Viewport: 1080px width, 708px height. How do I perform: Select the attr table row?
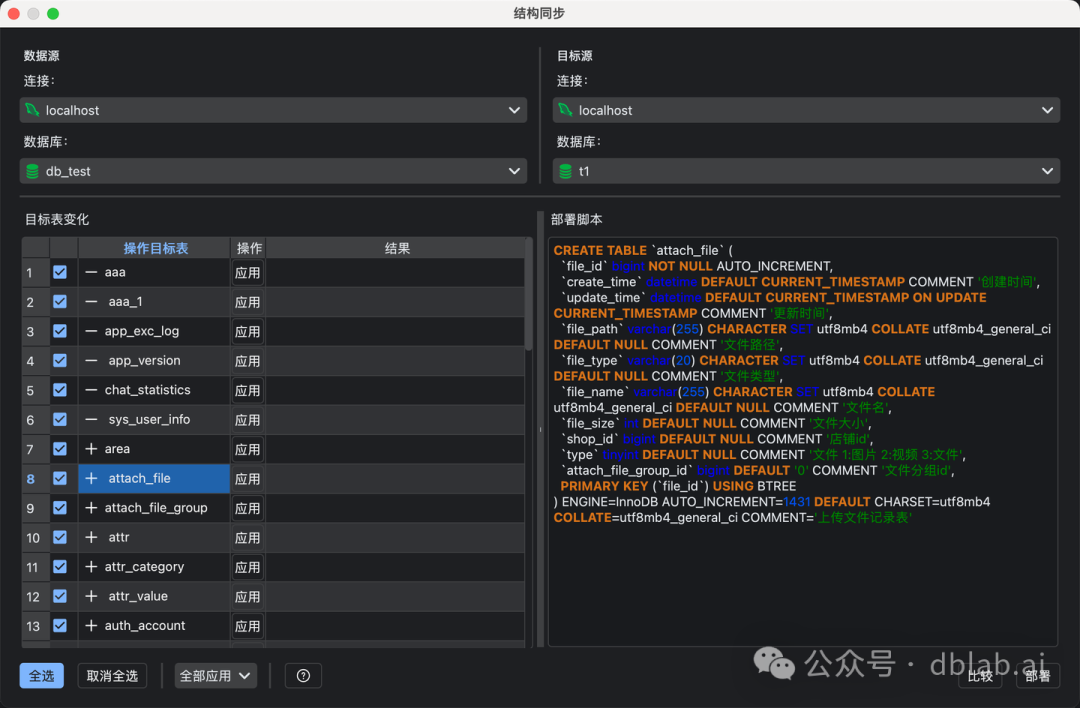point(154,537)
